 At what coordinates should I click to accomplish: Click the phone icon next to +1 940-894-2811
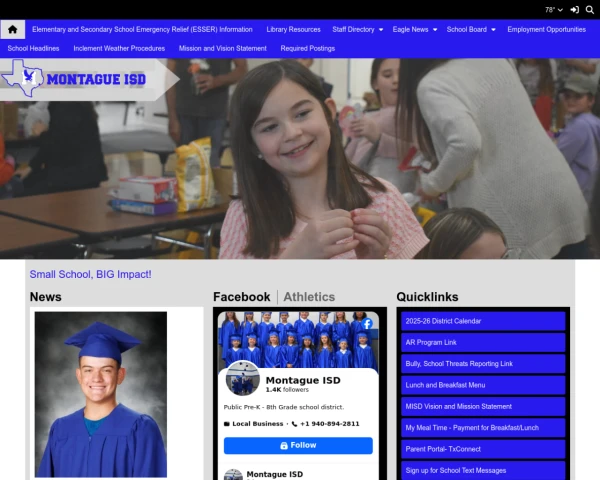click(x=294, y=424)
